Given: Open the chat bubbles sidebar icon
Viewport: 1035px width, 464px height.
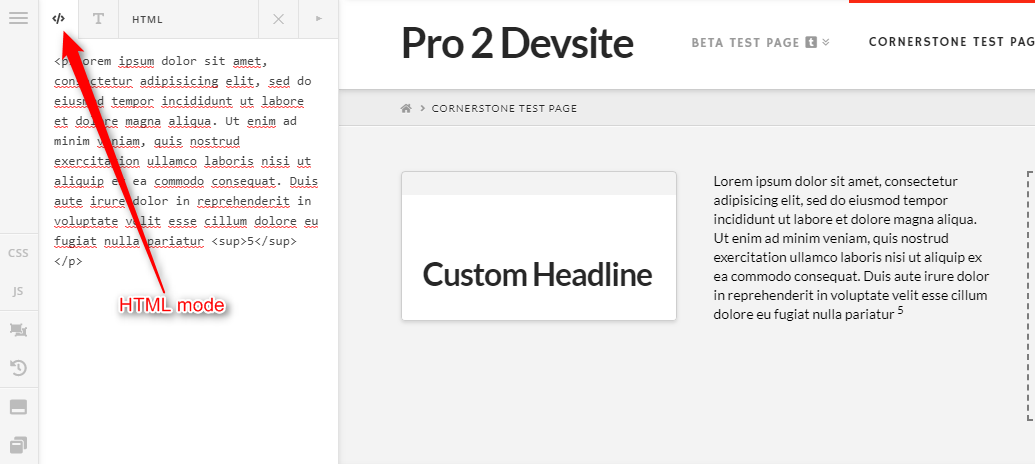Looking at the screenshot, I should [x=18, y=330].
